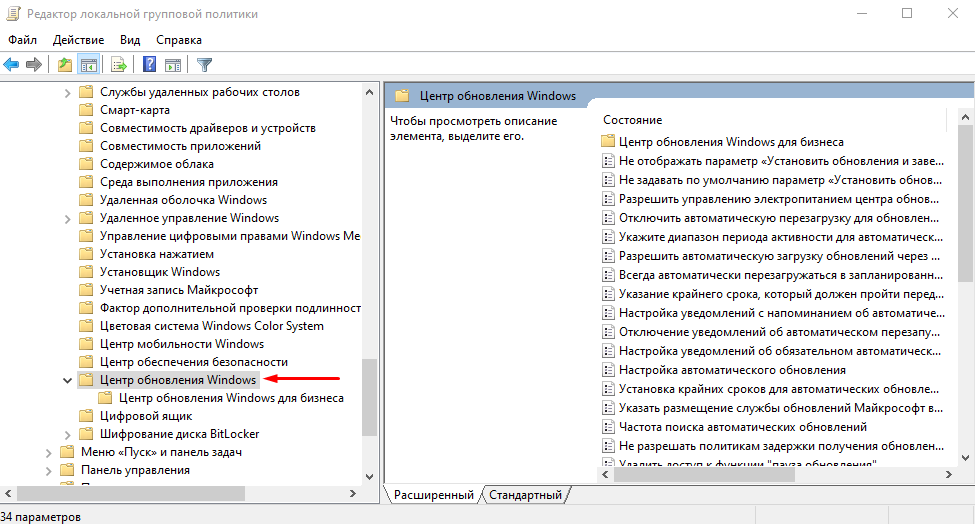Image resolution: width=975 pixels, height=524 pixels.
Task: Go up one level via folder icon
Action: pos(65,64)
